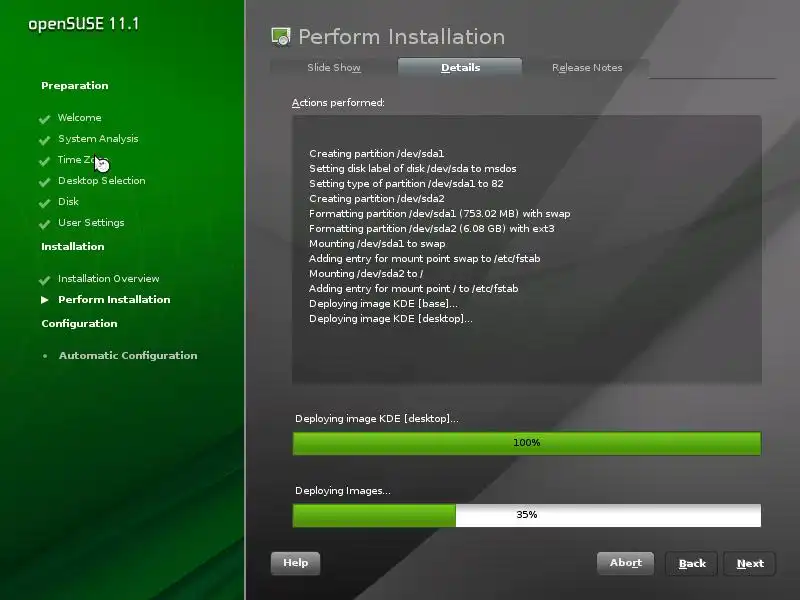Image resolution: width=800 pixels, height=600 pixels.
Task: Click the checkmark next to Disk
Action: click(x=44, y=203)
